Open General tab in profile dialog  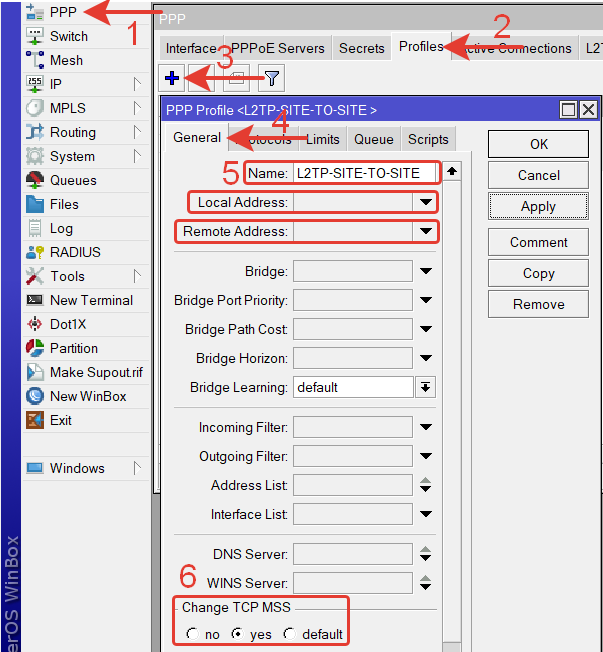[x=197, y=137]
